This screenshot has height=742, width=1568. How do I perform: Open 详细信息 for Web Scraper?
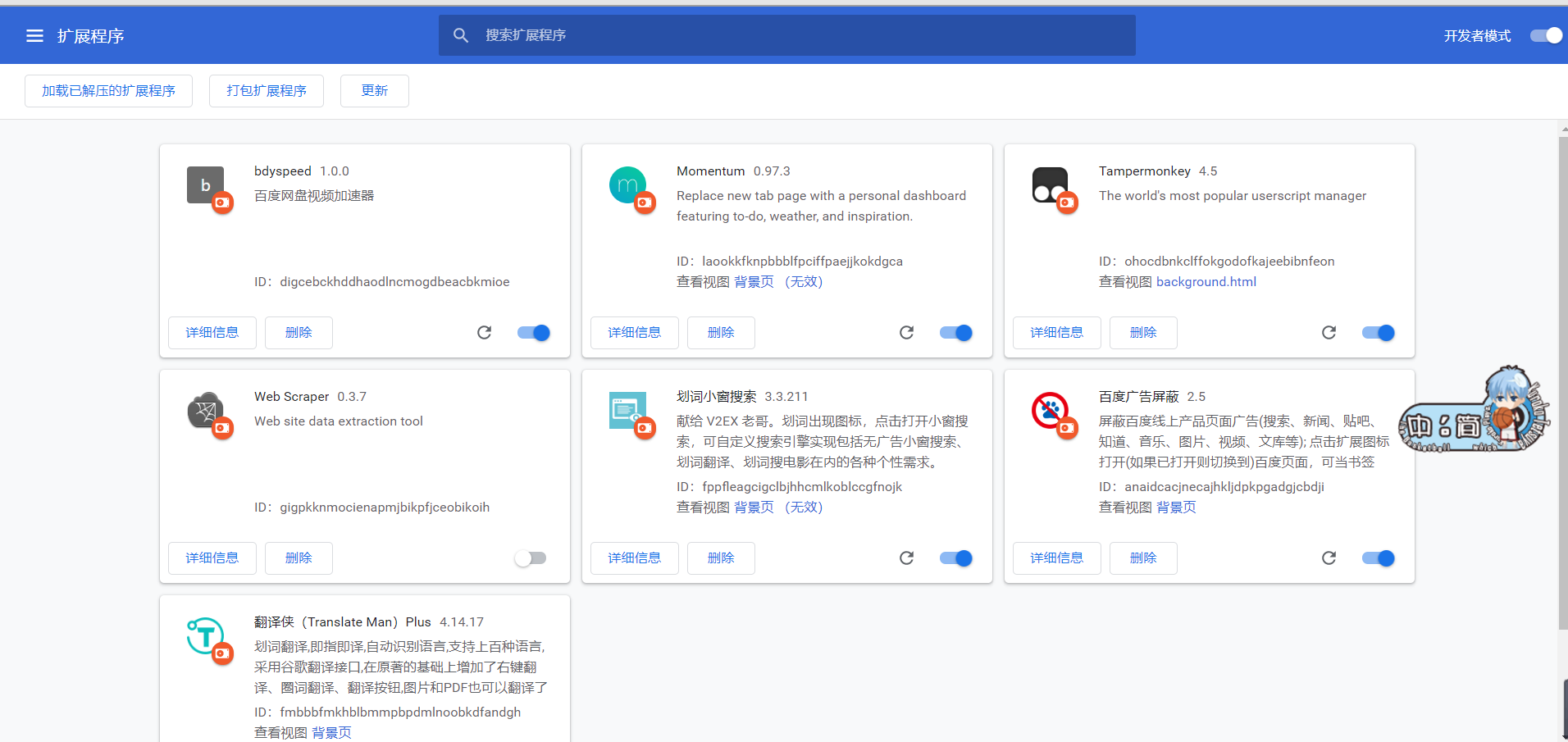(212, 558)
